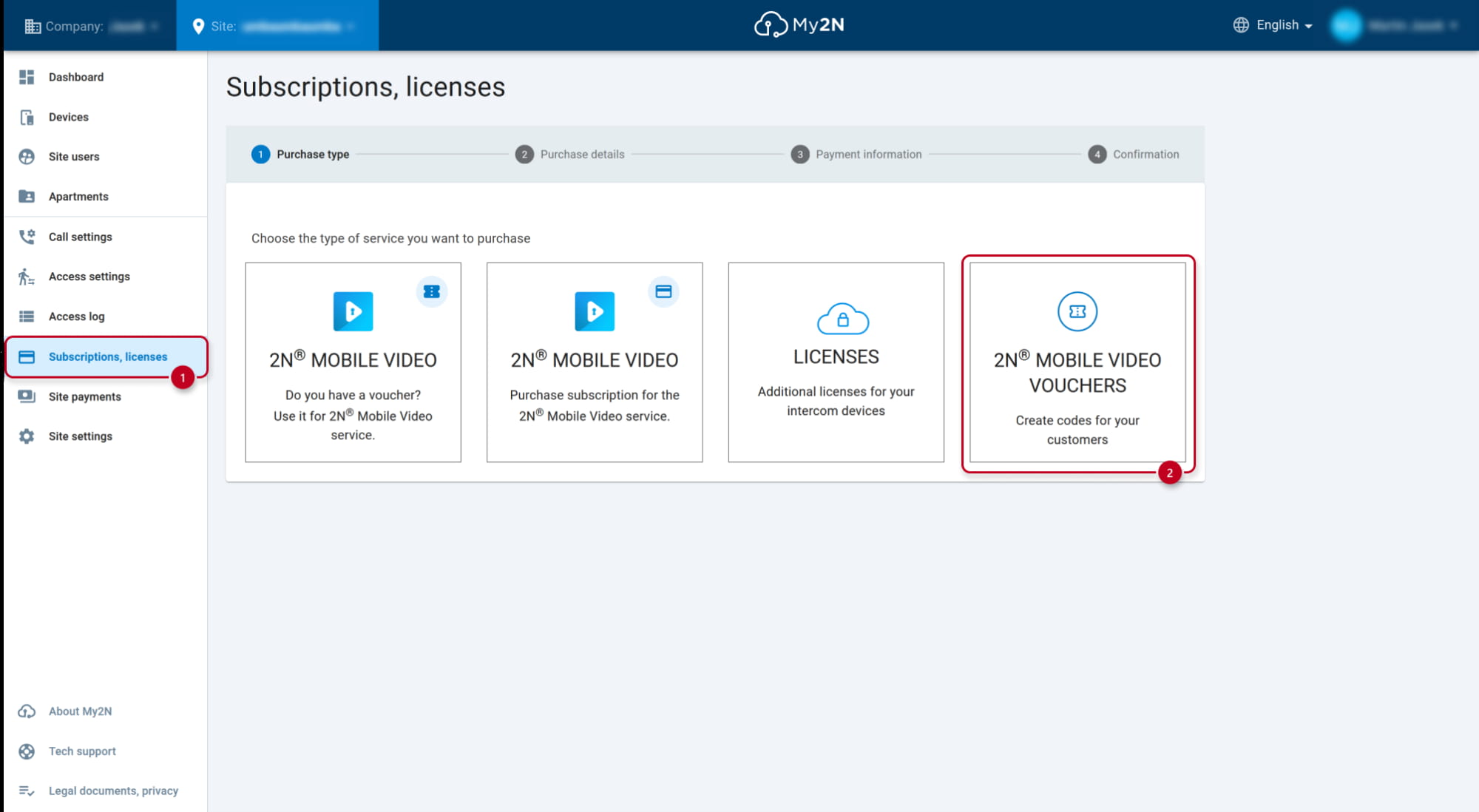Viewport: 1479px width, 812px height.
Task: Click the company building icon in header
Action: point(33,27)
